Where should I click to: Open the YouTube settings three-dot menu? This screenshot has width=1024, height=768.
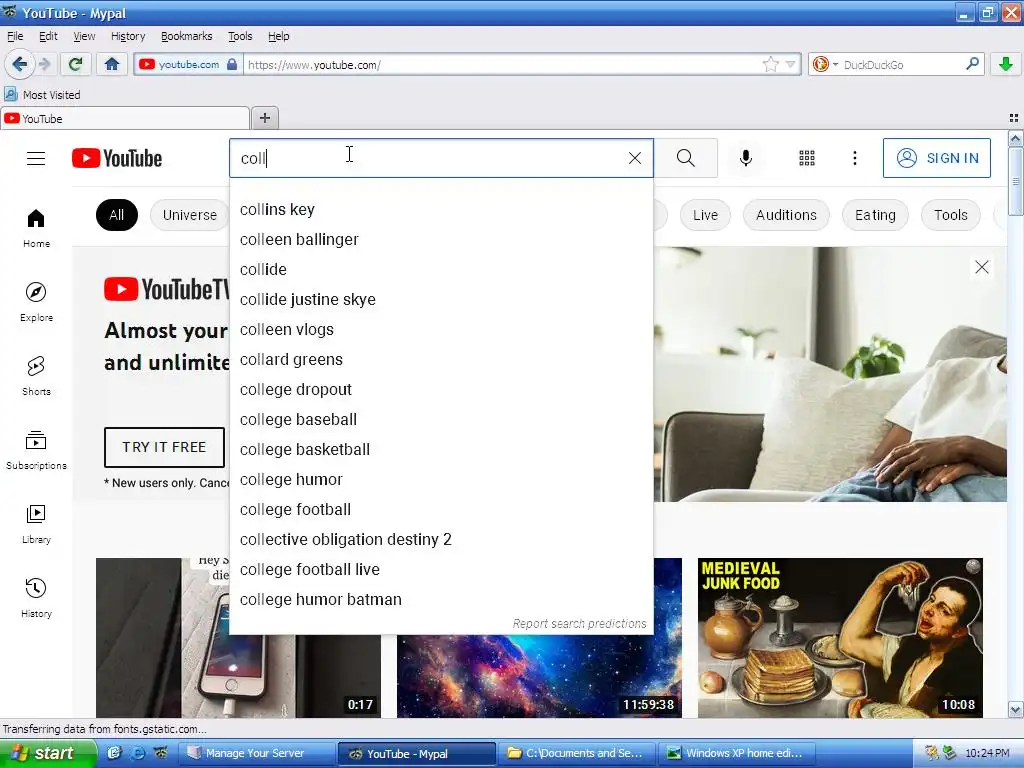click(x=855, y=158)
